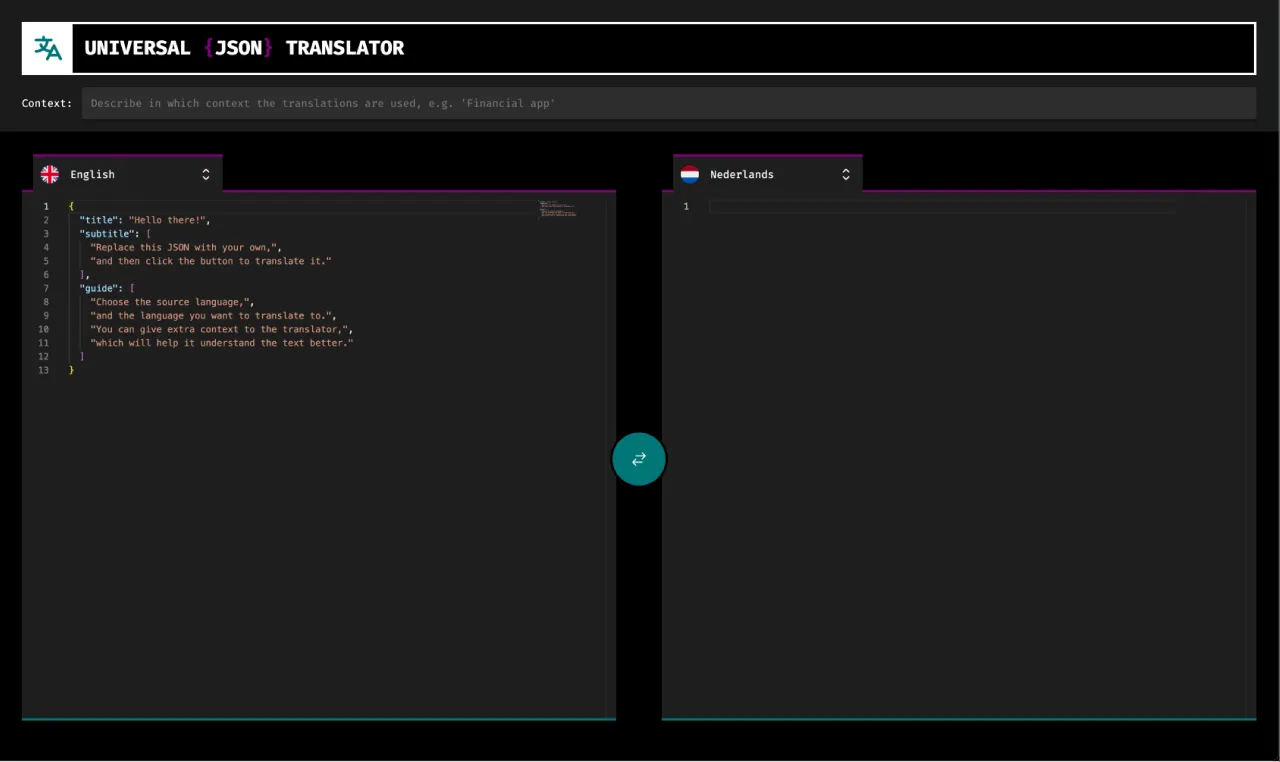
Task: Click "Replace this JSON with your own," line
Action: (x=183, y=247)
